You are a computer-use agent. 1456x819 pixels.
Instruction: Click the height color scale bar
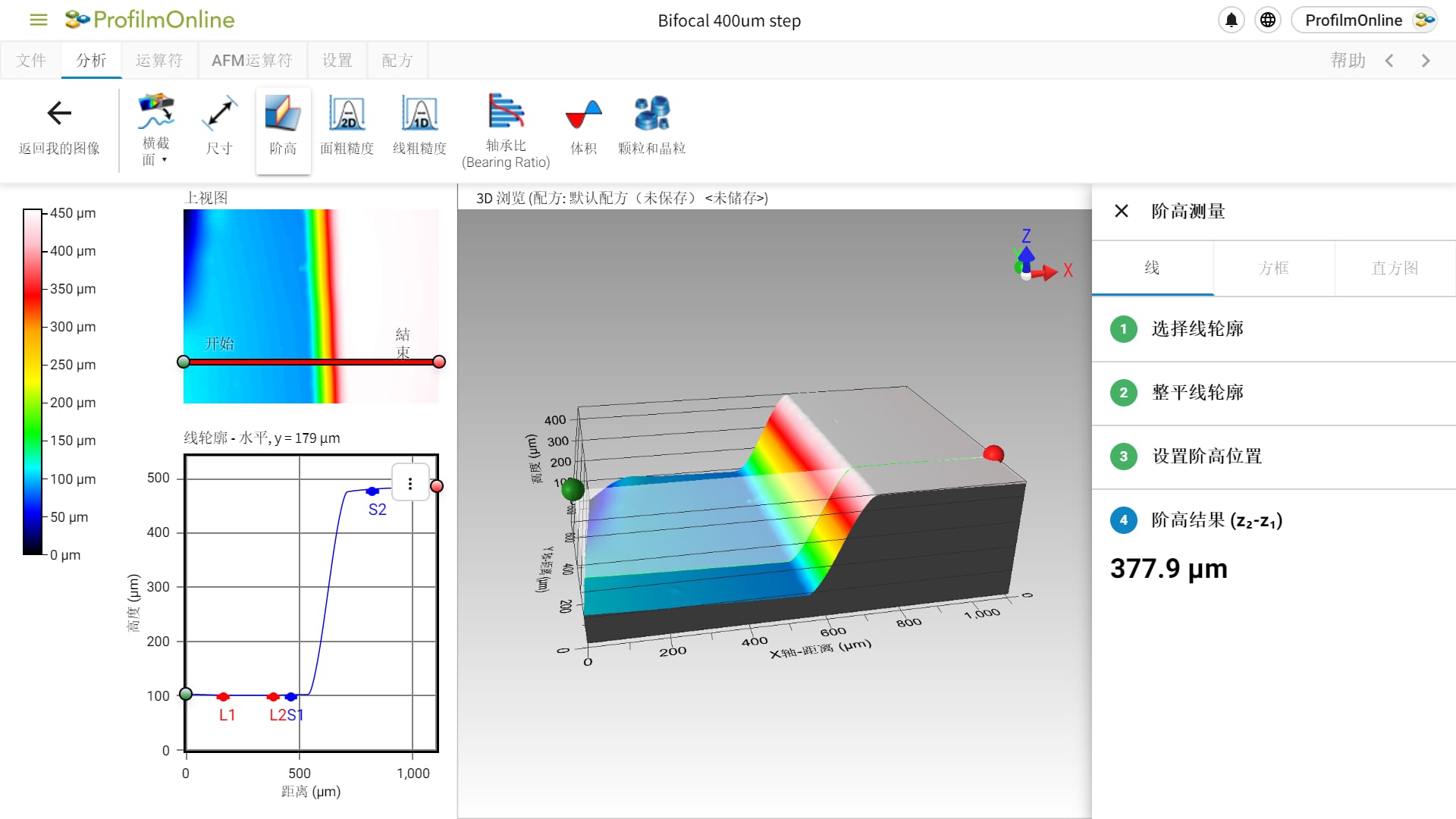(33, 382)
